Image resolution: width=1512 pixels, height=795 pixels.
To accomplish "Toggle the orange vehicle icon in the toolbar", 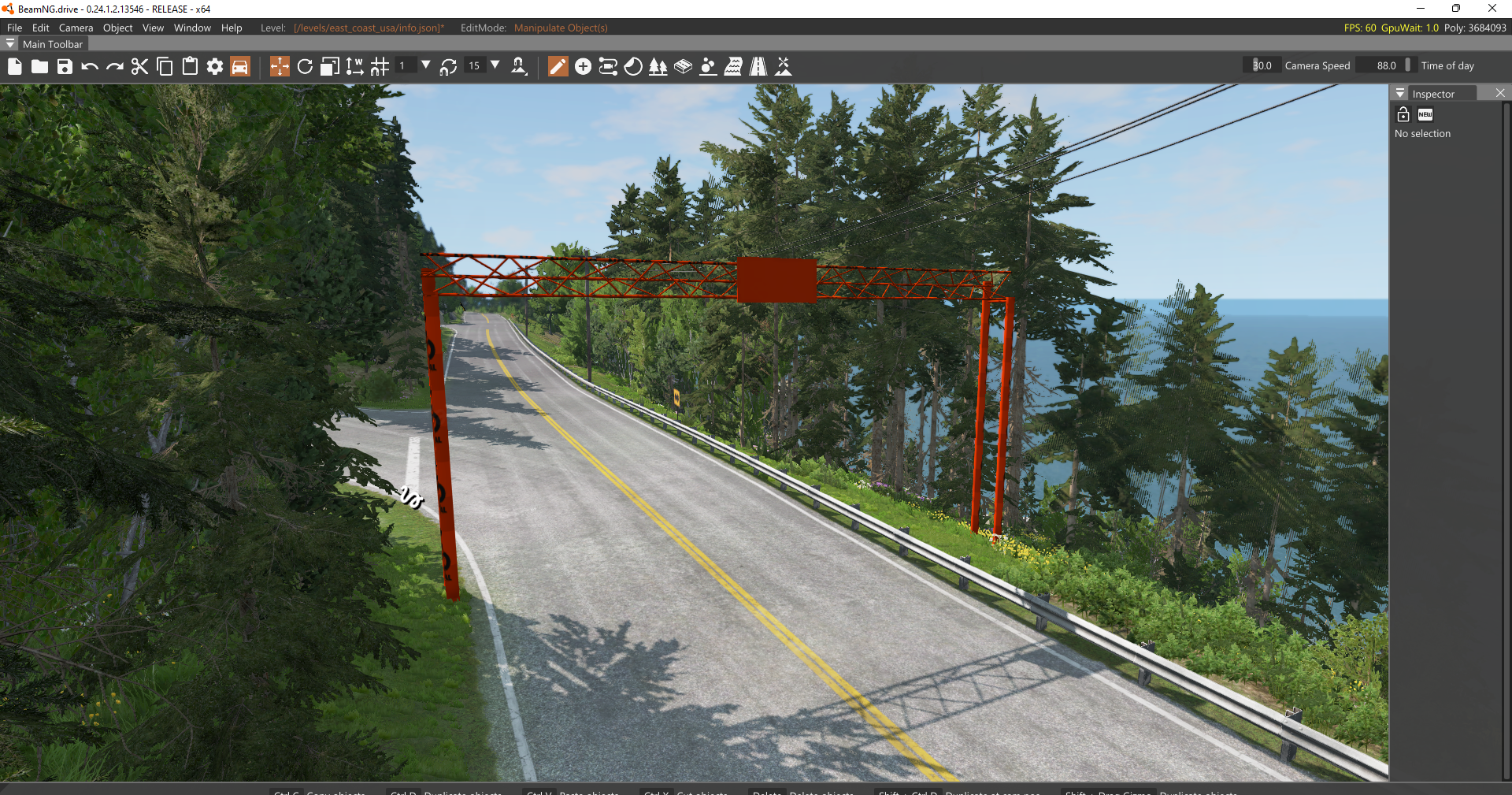I will (x=240, y=67).
